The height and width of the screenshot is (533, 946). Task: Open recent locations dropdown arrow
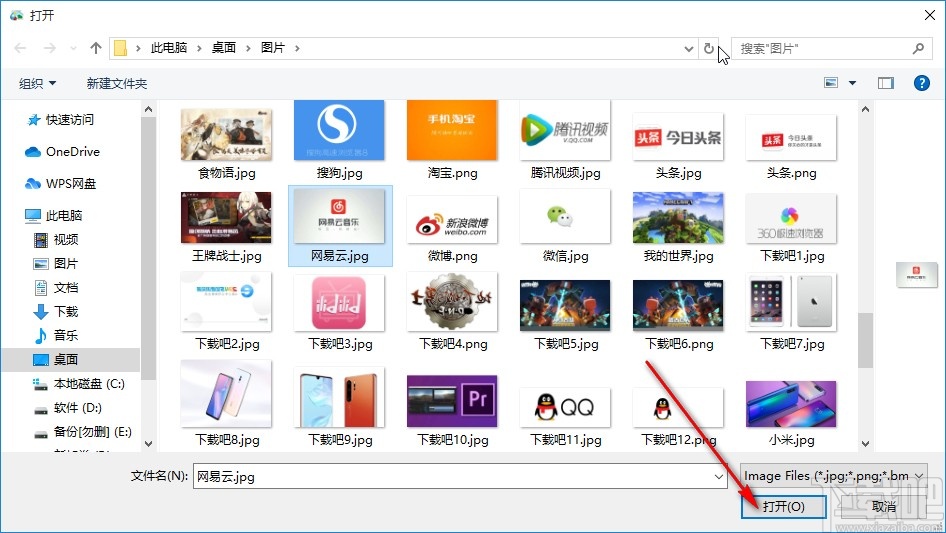[x=73, y=48]
